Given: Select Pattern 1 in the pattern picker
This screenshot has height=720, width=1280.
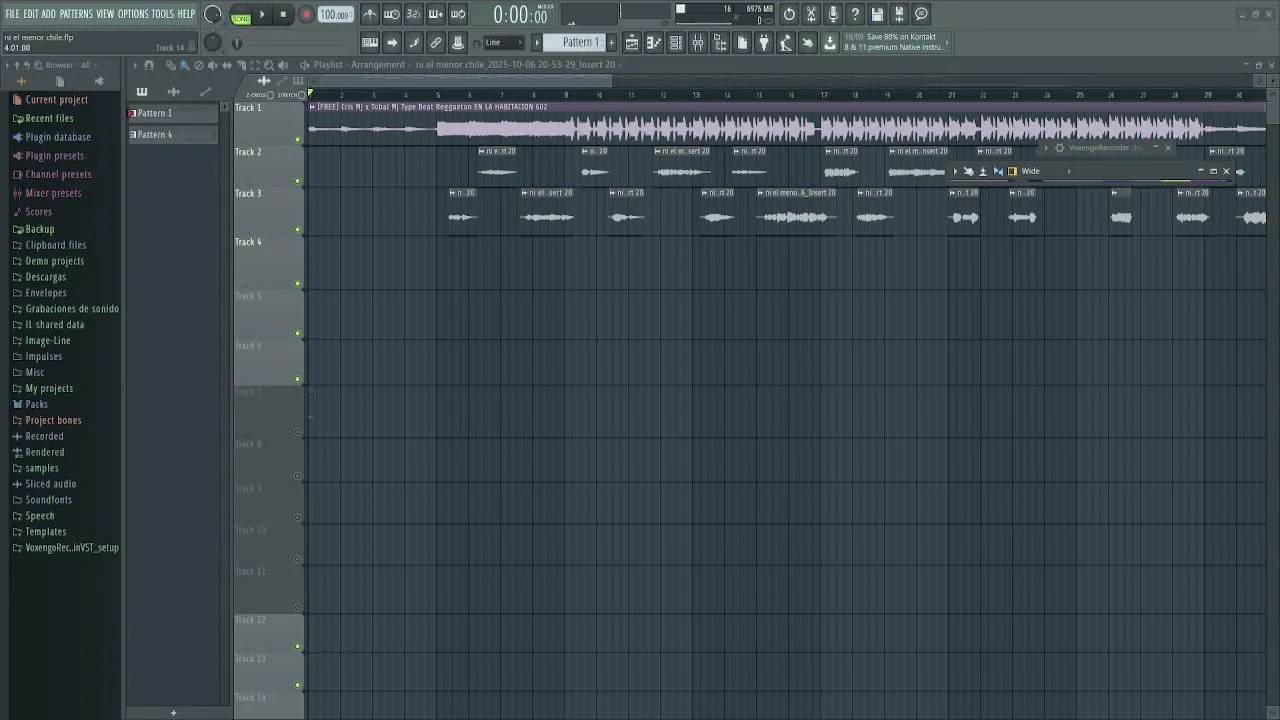Looking at the screenshot, I should pos(173,113).
